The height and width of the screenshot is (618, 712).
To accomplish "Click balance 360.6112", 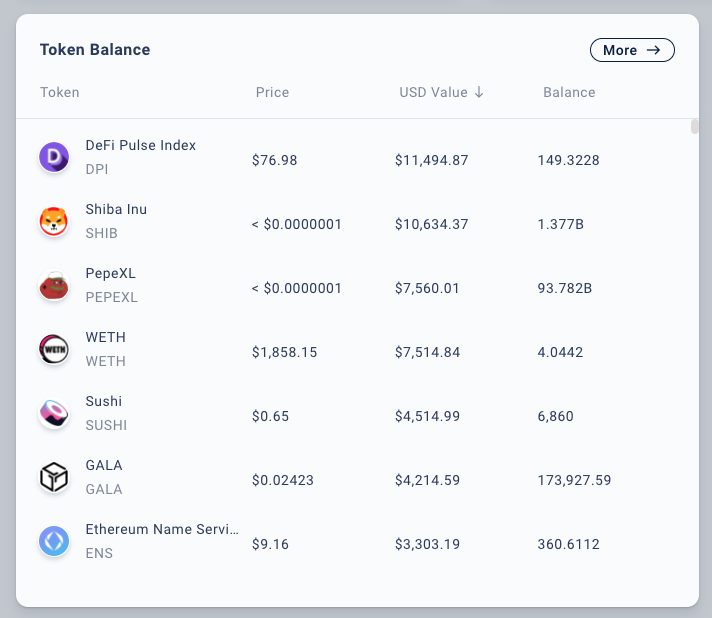I will pos(569,544).
